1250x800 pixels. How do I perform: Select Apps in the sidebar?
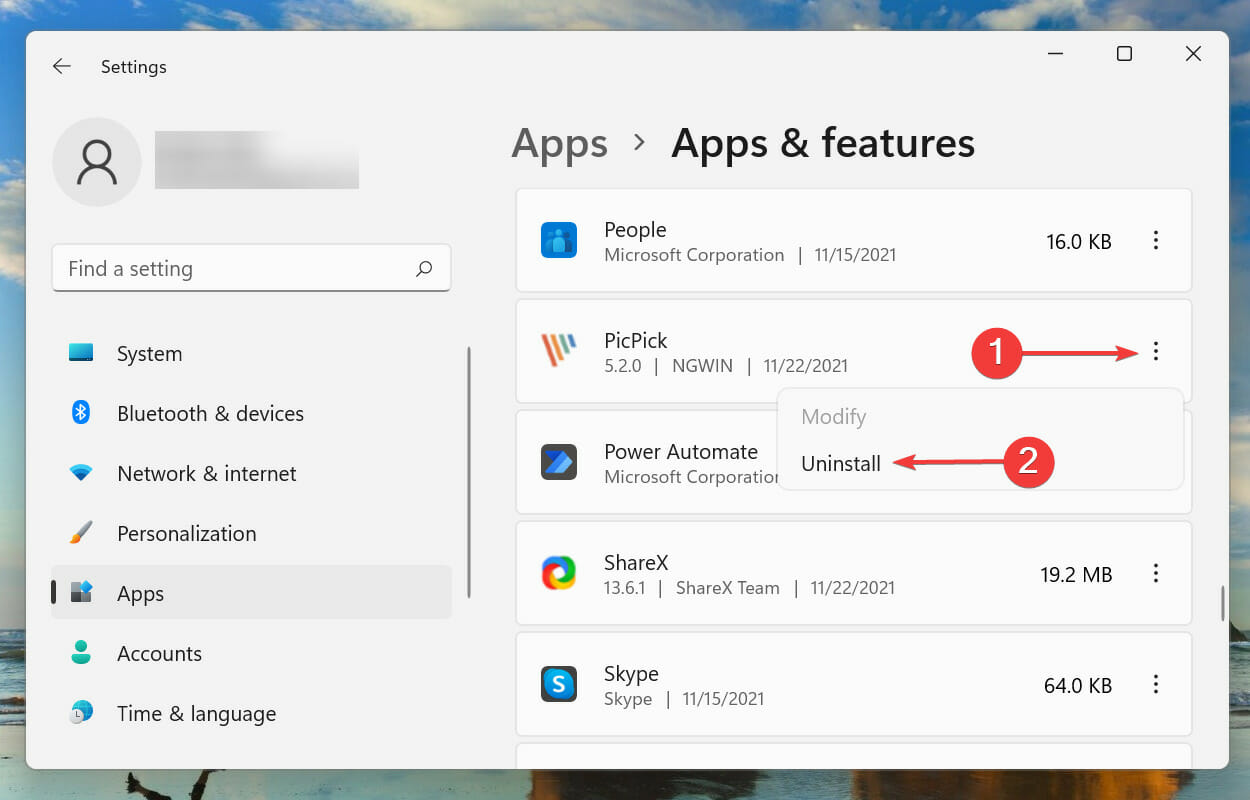pos(251,593)
